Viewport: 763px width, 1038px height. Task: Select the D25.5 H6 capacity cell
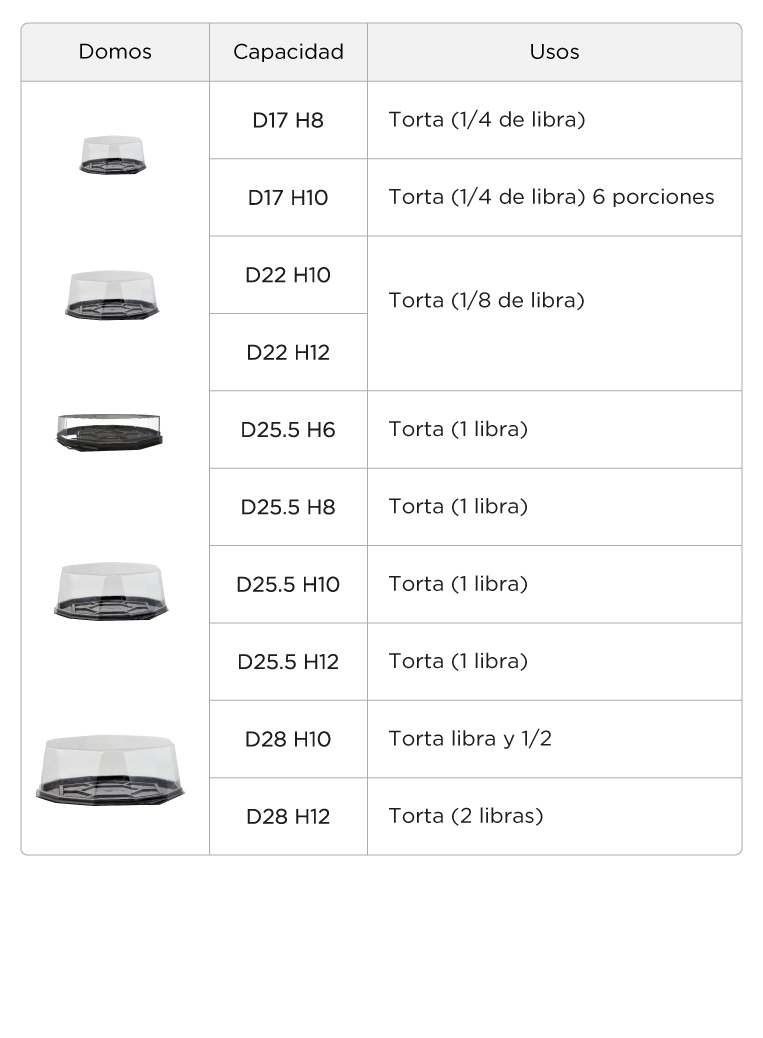[289, 430]
